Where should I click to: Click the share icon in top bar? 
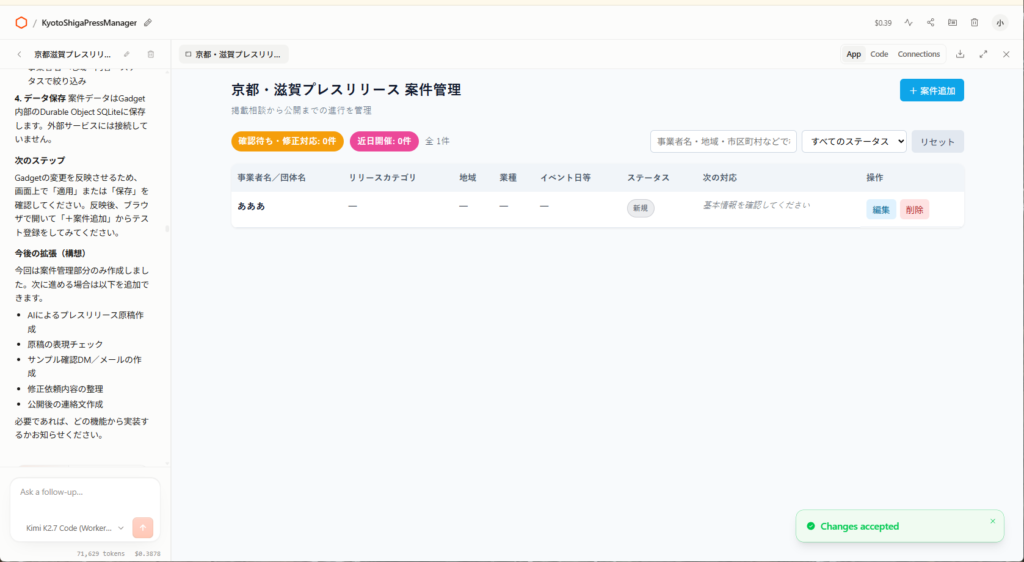click(x=931, y=23)
